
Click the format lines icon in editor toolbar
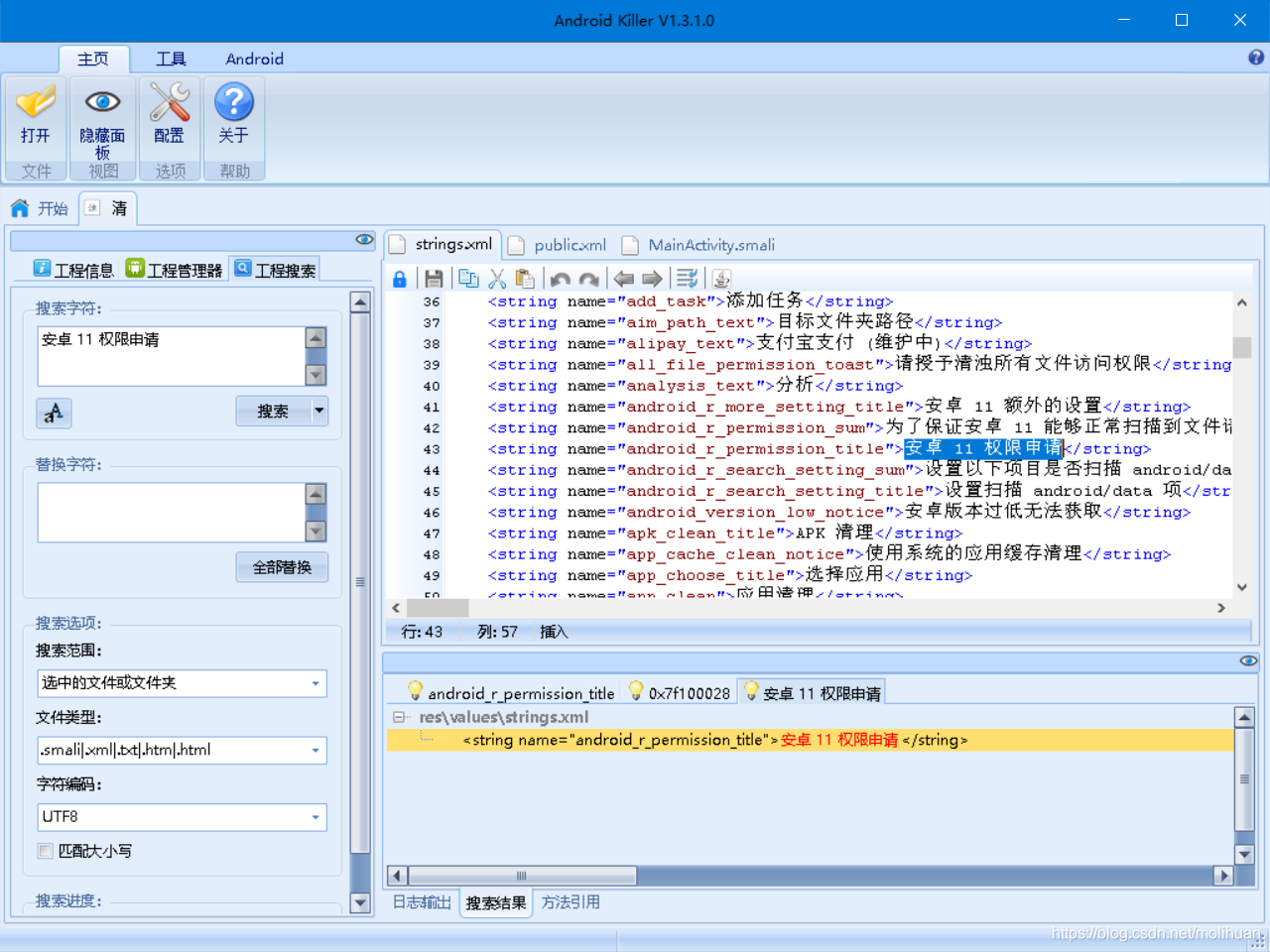(x=687, y=280)
